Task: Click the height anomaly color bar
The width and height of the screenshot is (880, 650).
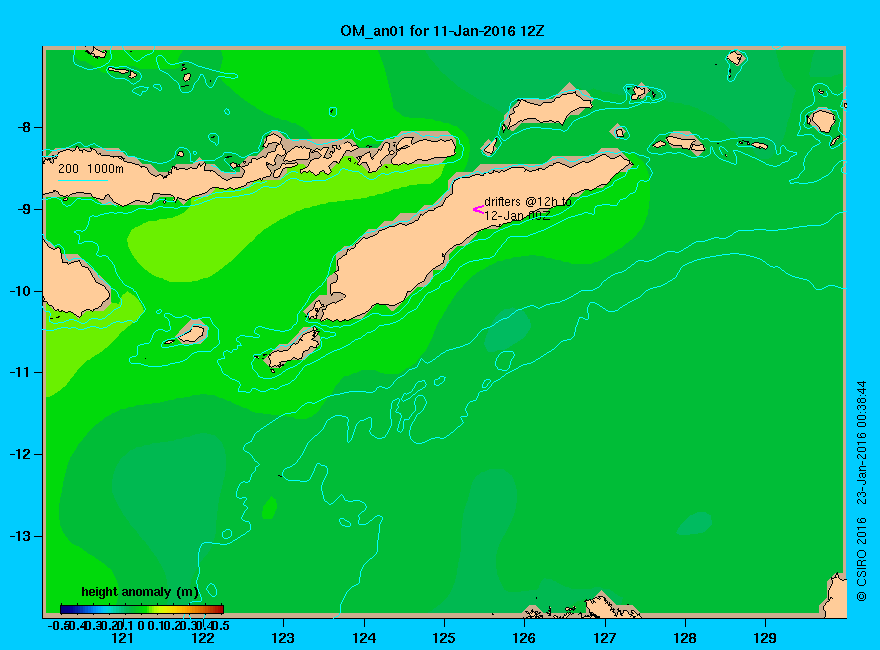Action: (142, 609)
